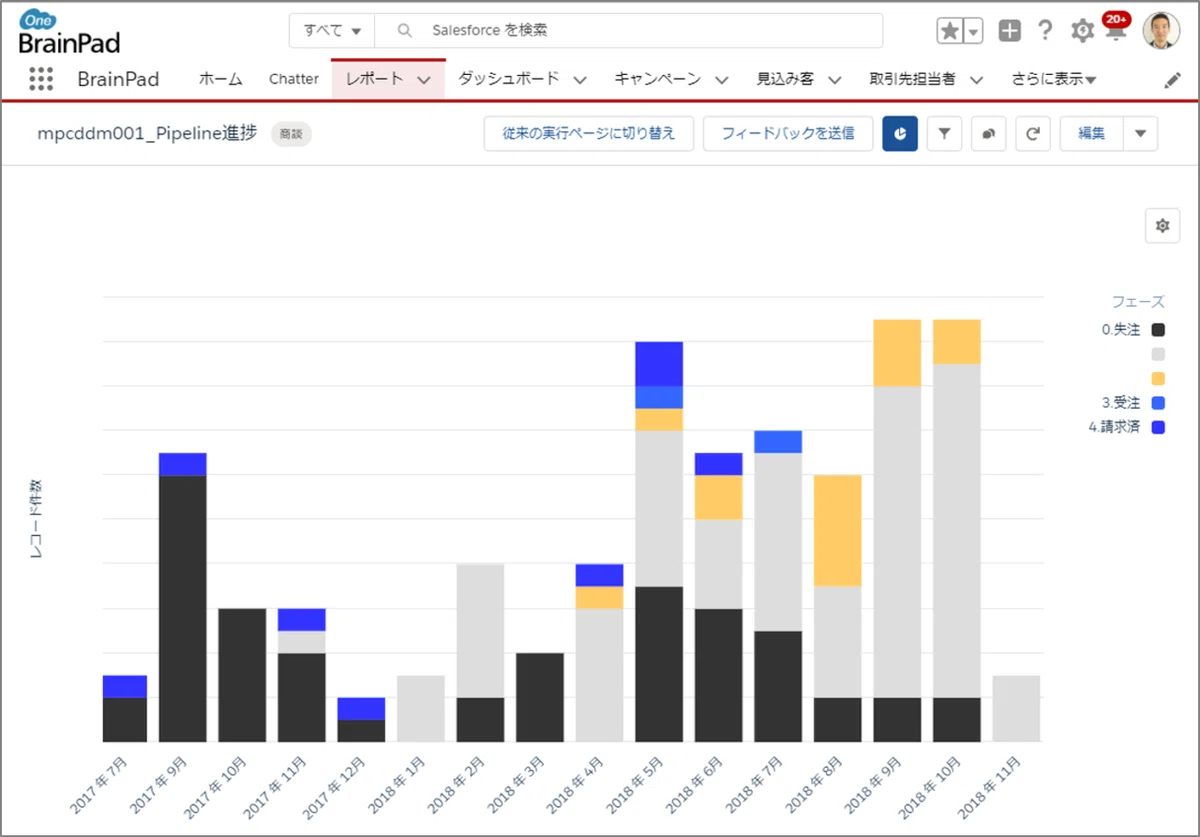Click the レコード件数 axis label
1200x837 pixels.
click(x=37, y=518)
